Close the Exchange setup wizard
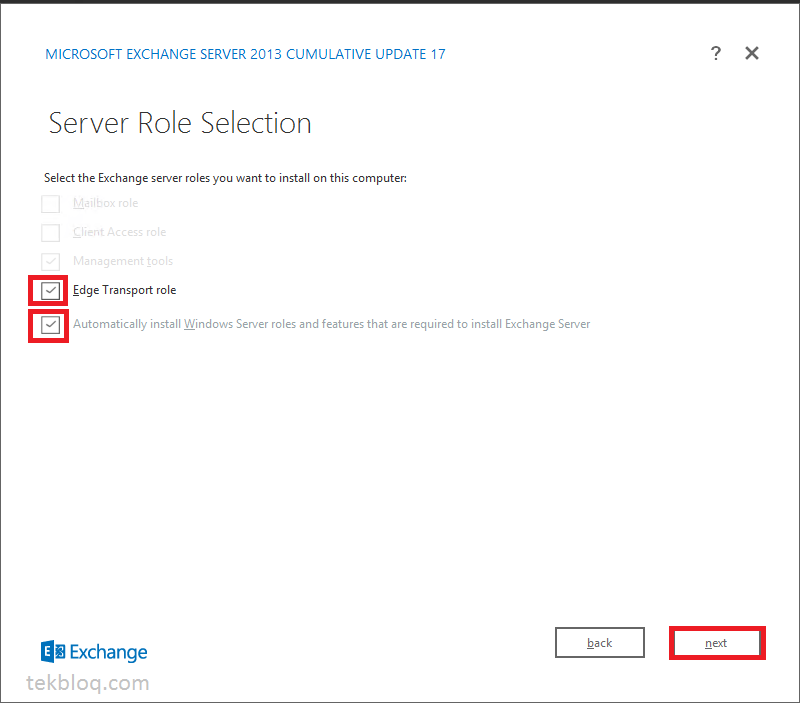This screenshot has height=703, width=800. point(752,53)
